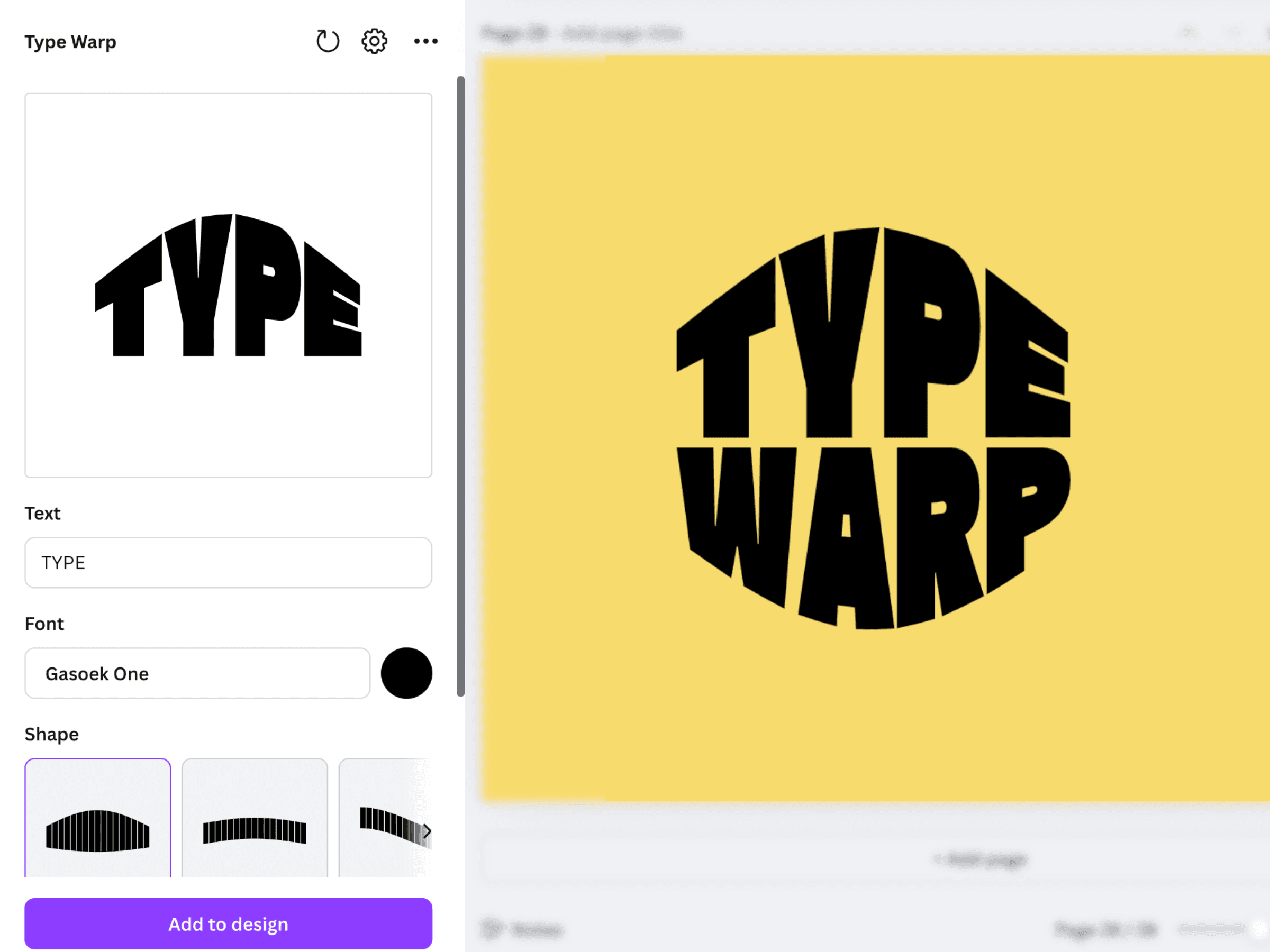Select the TYPE WARP graphic on yellow canvas
This screenshot has height=952, width=1270.
[873, 428]
